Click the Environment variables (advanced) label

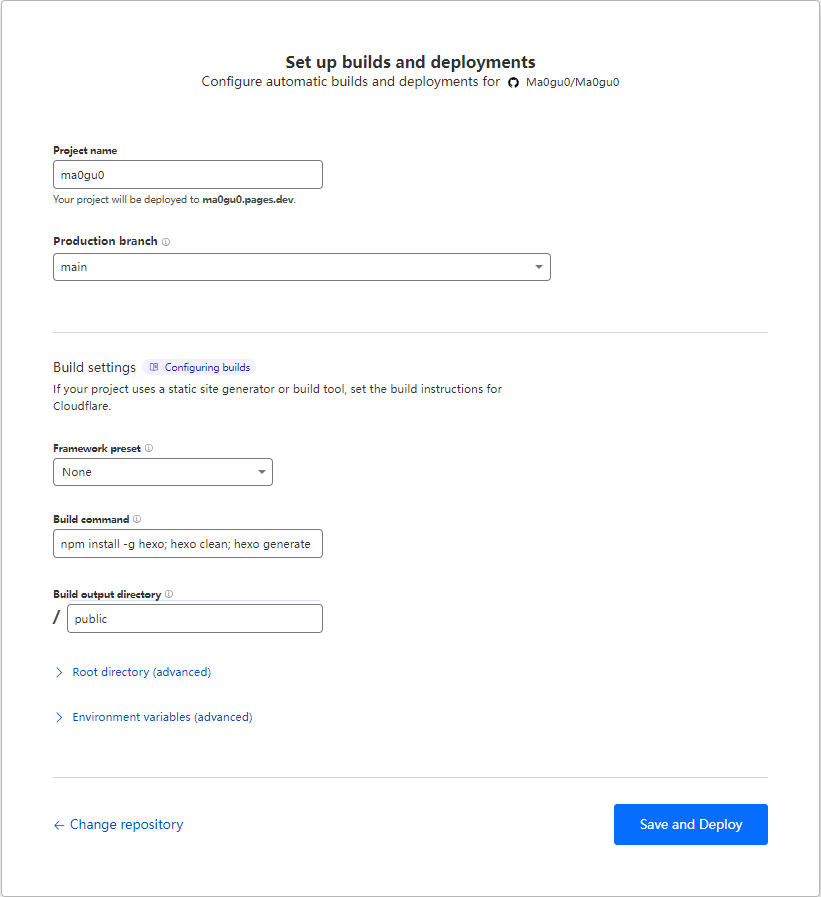162,717
